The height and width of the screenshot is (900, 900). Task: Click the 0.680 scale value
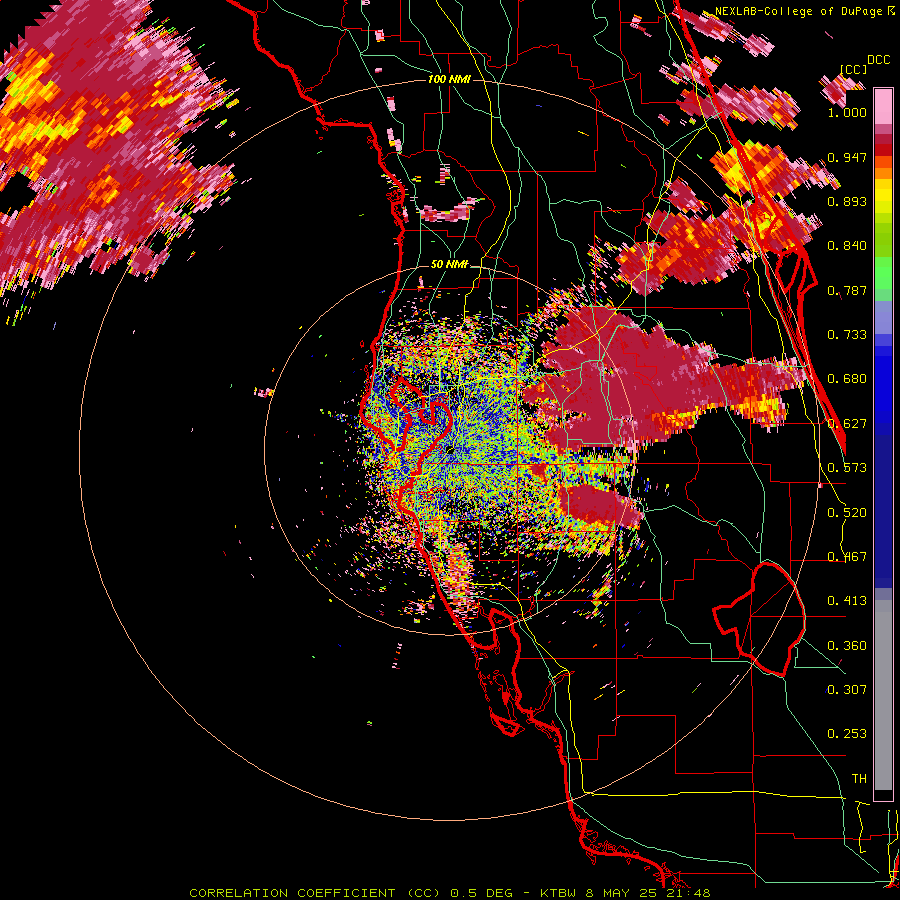847,379
